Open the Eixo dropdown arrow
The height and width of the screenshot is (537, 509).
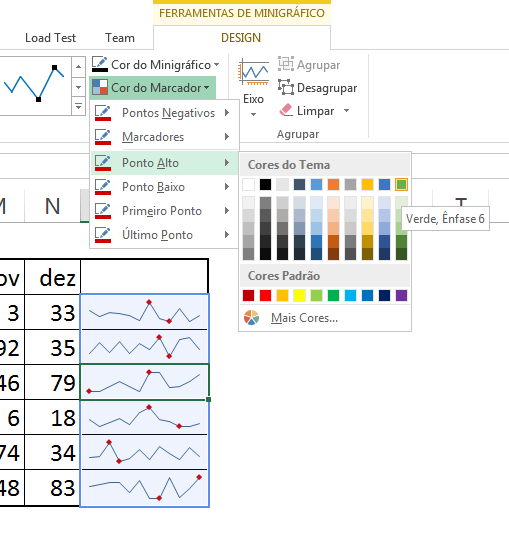(253, 114)
